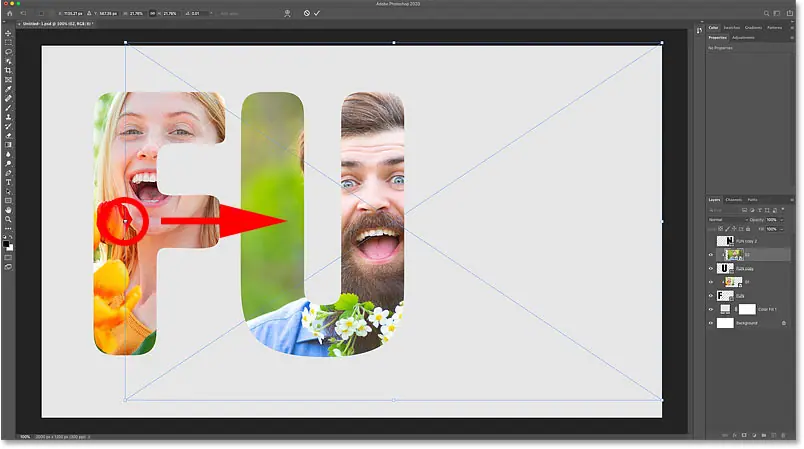
Task: Select the Eyedropper tool
Action: pyautogui.click(x=8, y=90)
